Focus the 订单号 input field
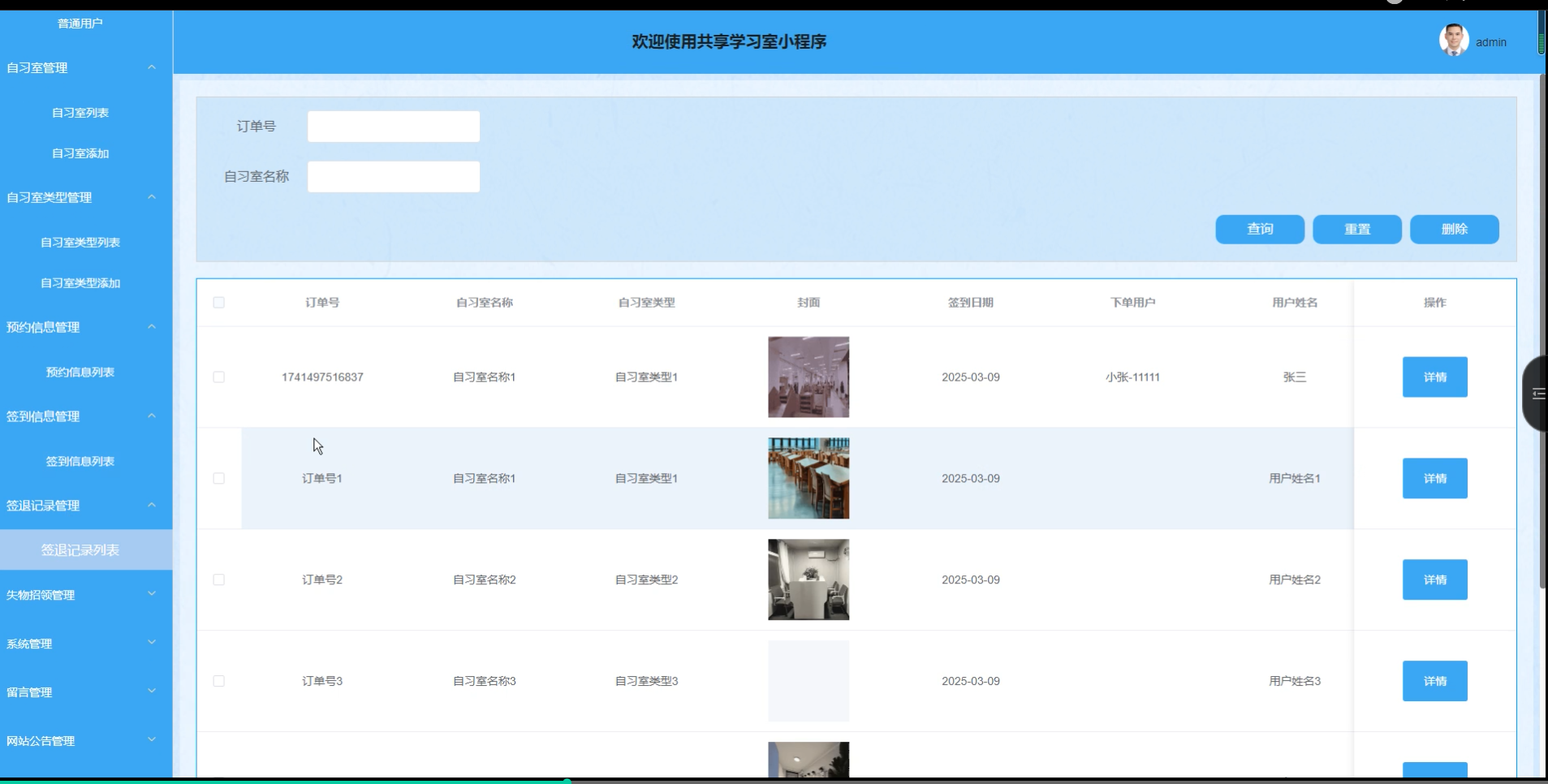This screenshot has height=784, width=1548. point(394,127)
